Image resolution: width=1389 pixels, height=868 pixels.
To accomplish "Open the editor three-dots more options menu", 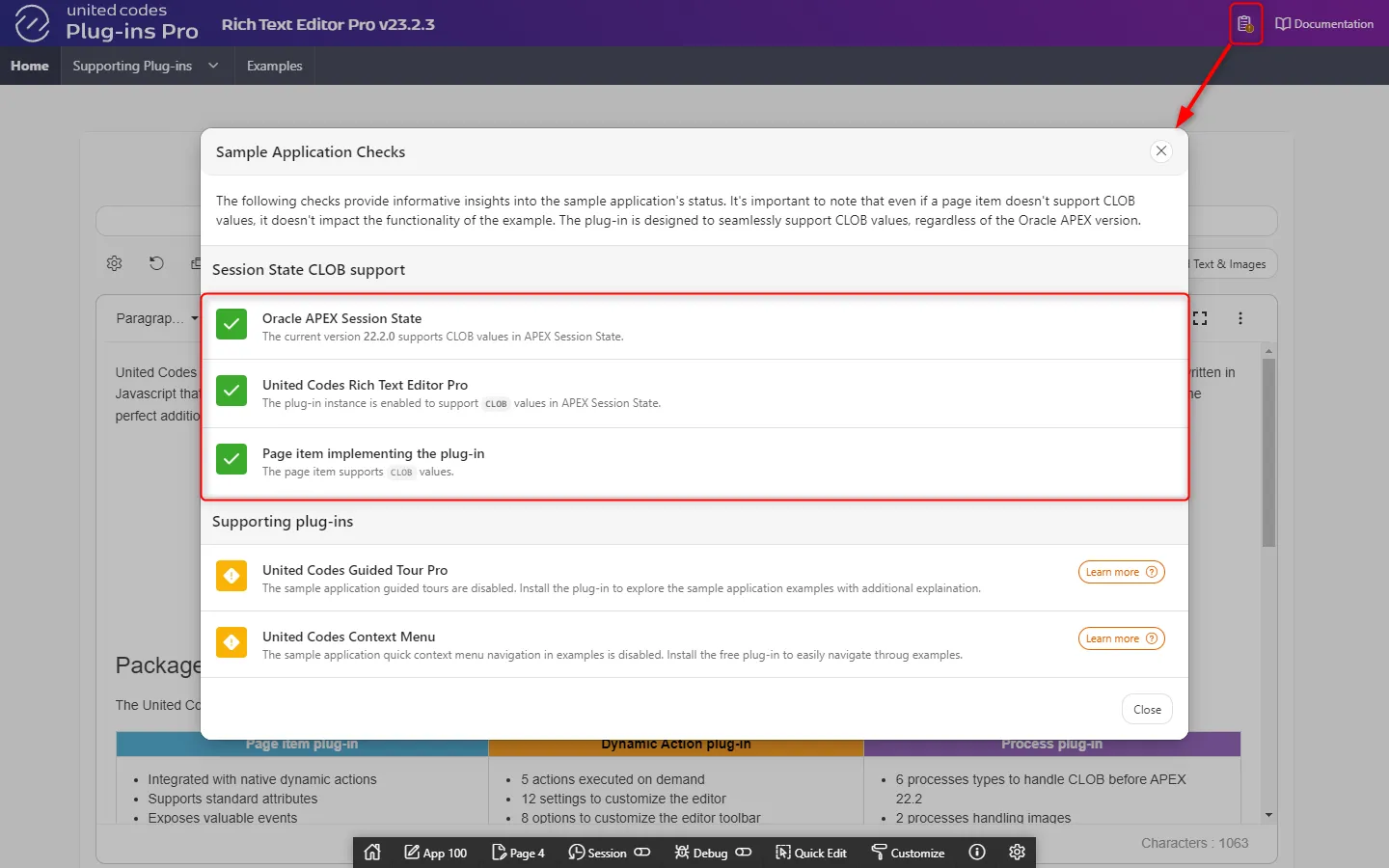I will tap(1240, 318).
